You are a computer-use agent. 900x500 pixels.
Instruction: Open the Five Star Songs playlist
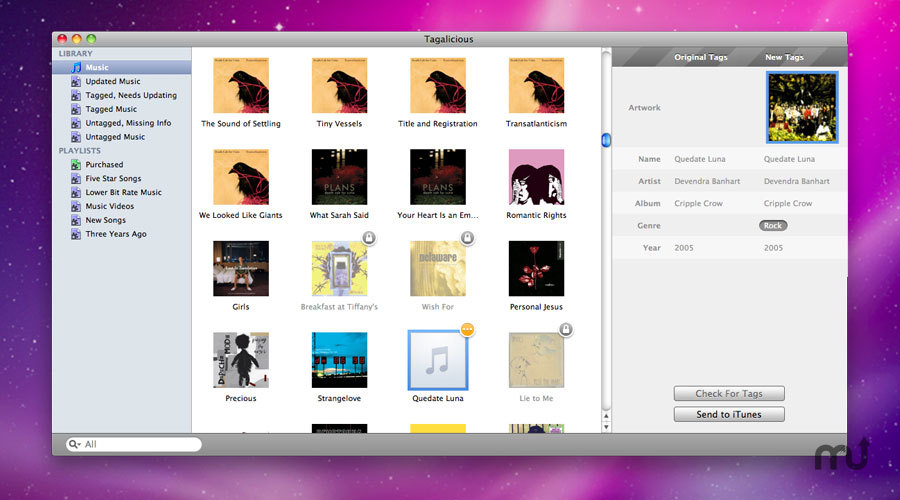coord(113,179)
